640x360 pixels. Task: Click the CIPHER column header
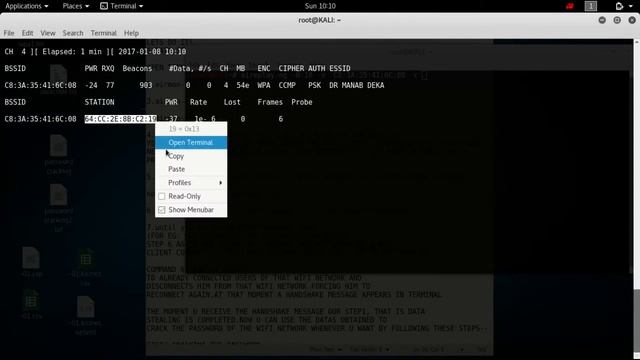[x=291, y=69]
